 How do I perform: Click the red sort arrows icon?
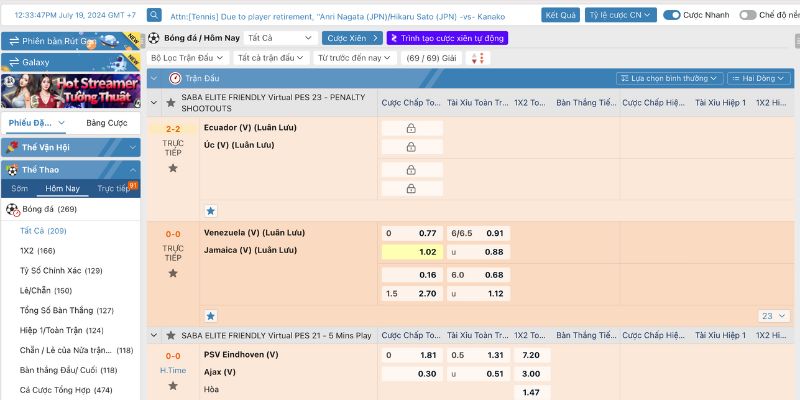(x=478, y=58)
